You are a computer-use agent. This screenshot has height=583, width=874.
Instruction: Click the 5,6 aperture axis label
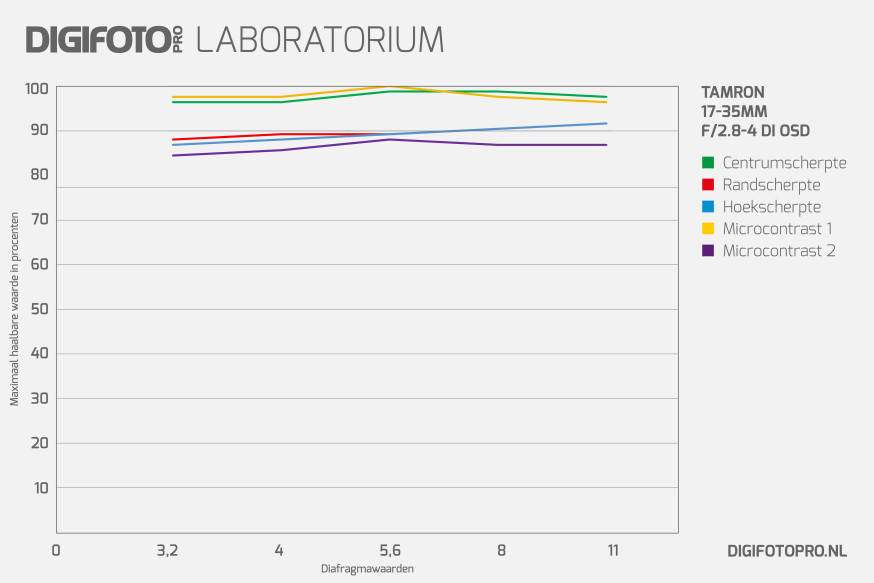coord(390,551)
